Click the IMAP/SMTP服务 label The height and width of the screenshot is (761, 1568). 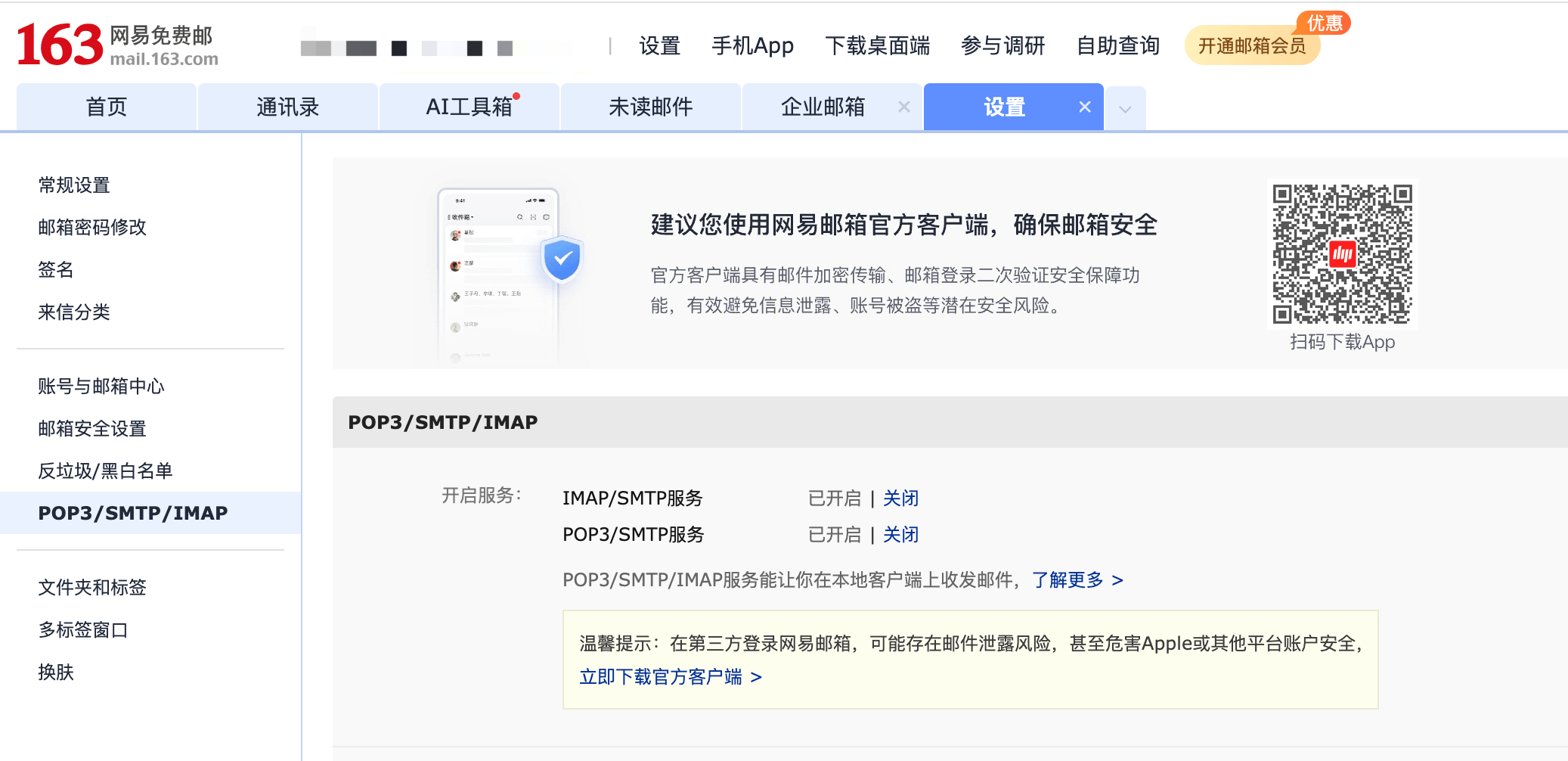tap(633, 499)
